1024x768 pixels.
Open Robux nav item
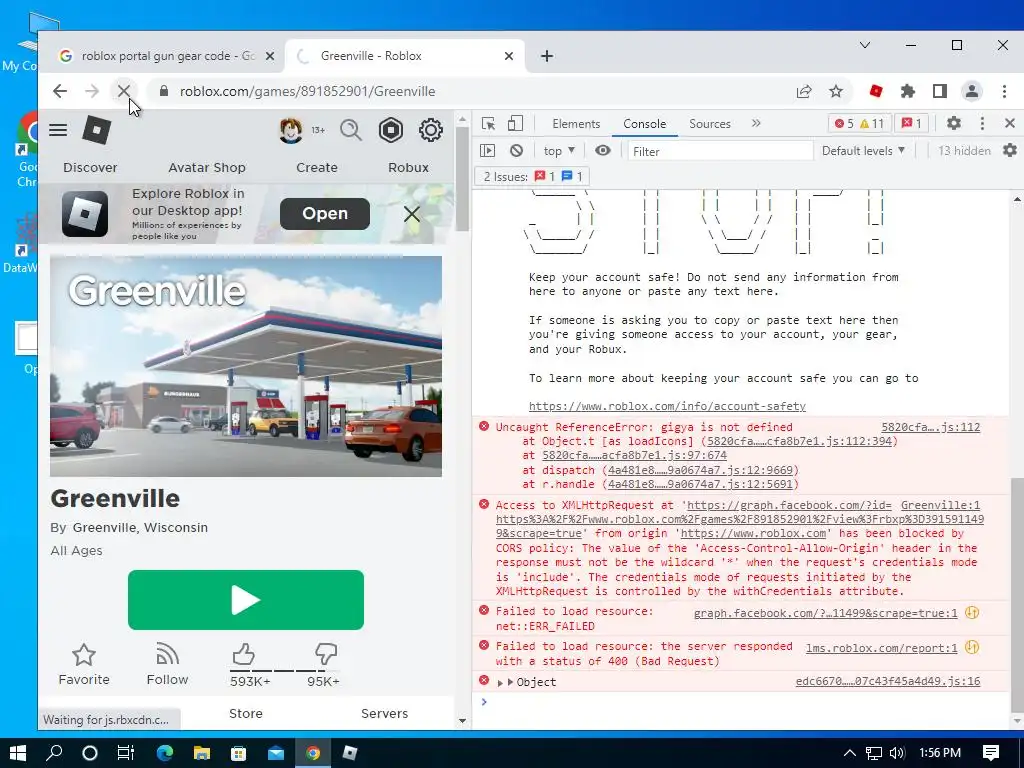click(x=408, y=167)
